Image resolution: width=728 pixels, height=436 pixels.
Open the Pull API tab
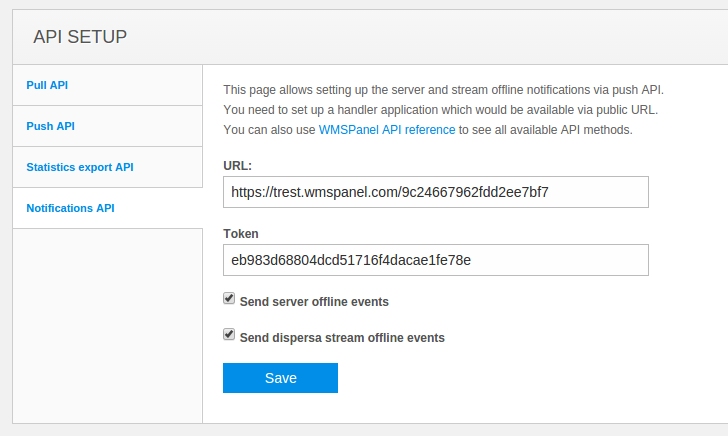[47, 85]
